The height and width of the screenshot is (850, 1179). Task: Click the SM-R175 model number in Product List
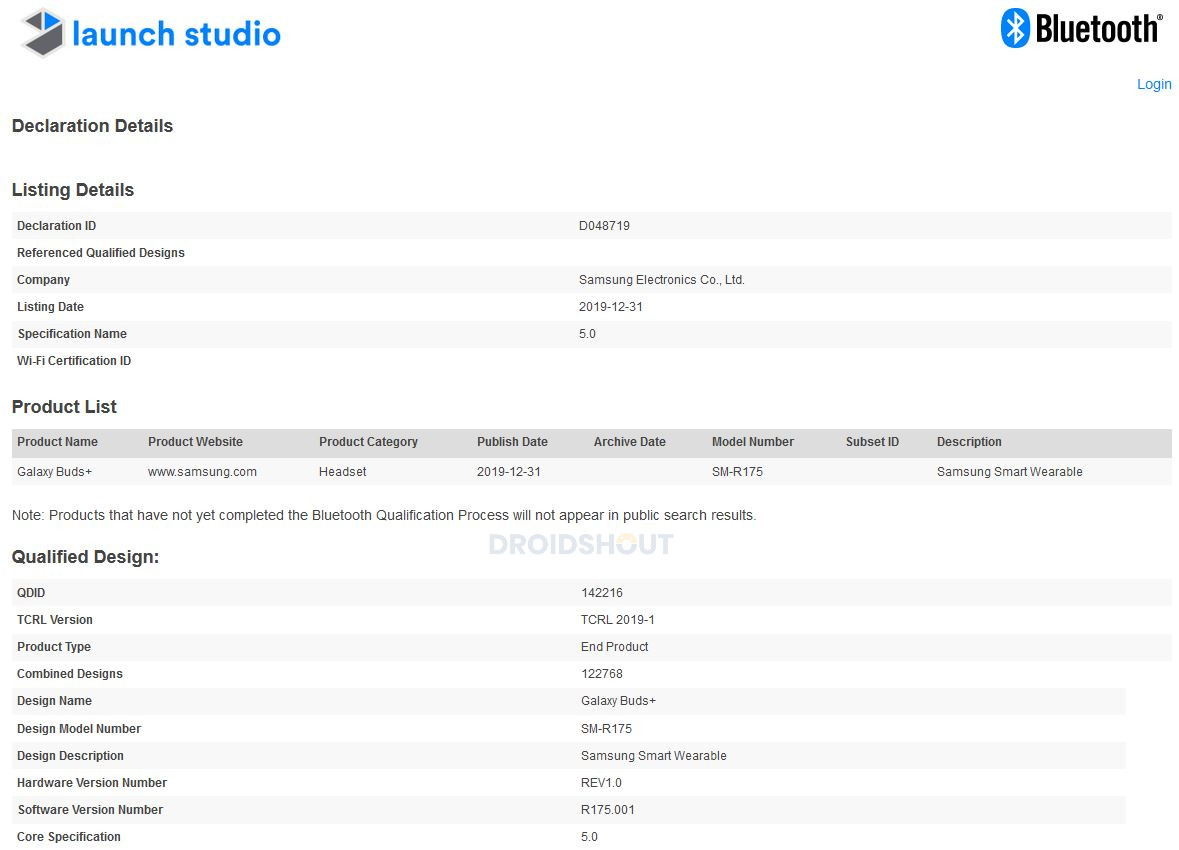coord(737,472)
